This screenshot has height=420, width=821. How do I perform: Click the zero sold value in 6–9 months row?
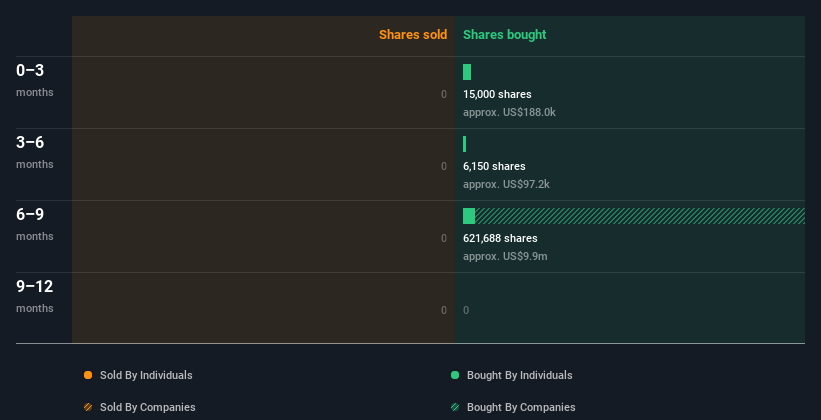444,238
